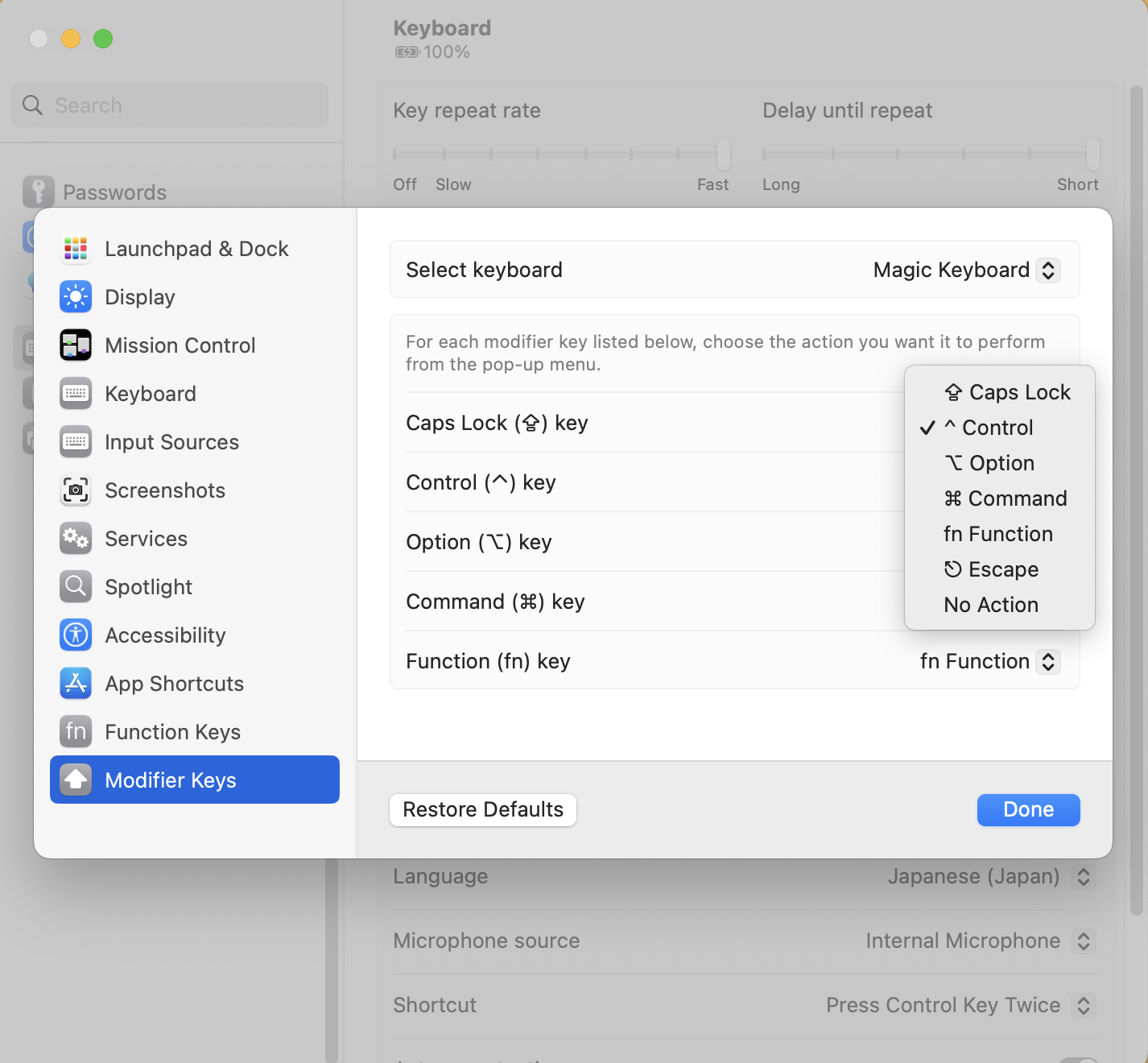Click the Key repeat rate slider thumb
This screenshot has width=1148, height=1063.
(724, 154)
